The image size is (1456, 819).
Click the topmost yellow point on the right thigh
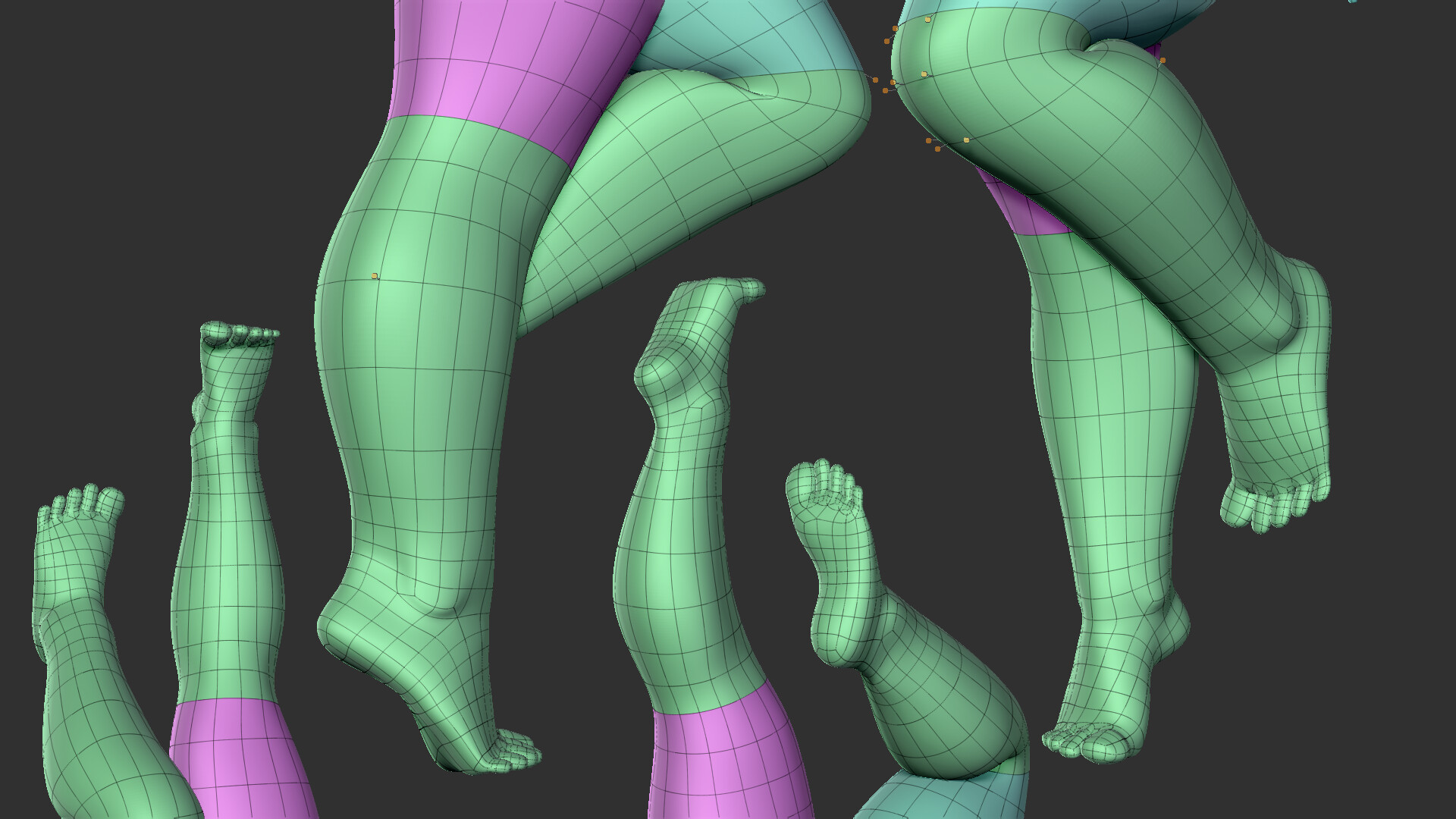927,20
